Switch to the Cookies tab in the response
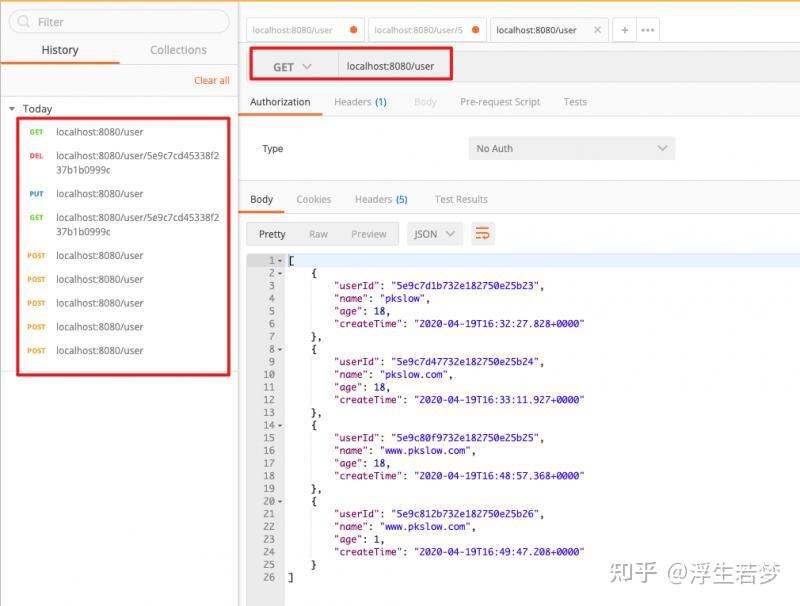This screenshot has height=606, width=800. click(313, 198)
